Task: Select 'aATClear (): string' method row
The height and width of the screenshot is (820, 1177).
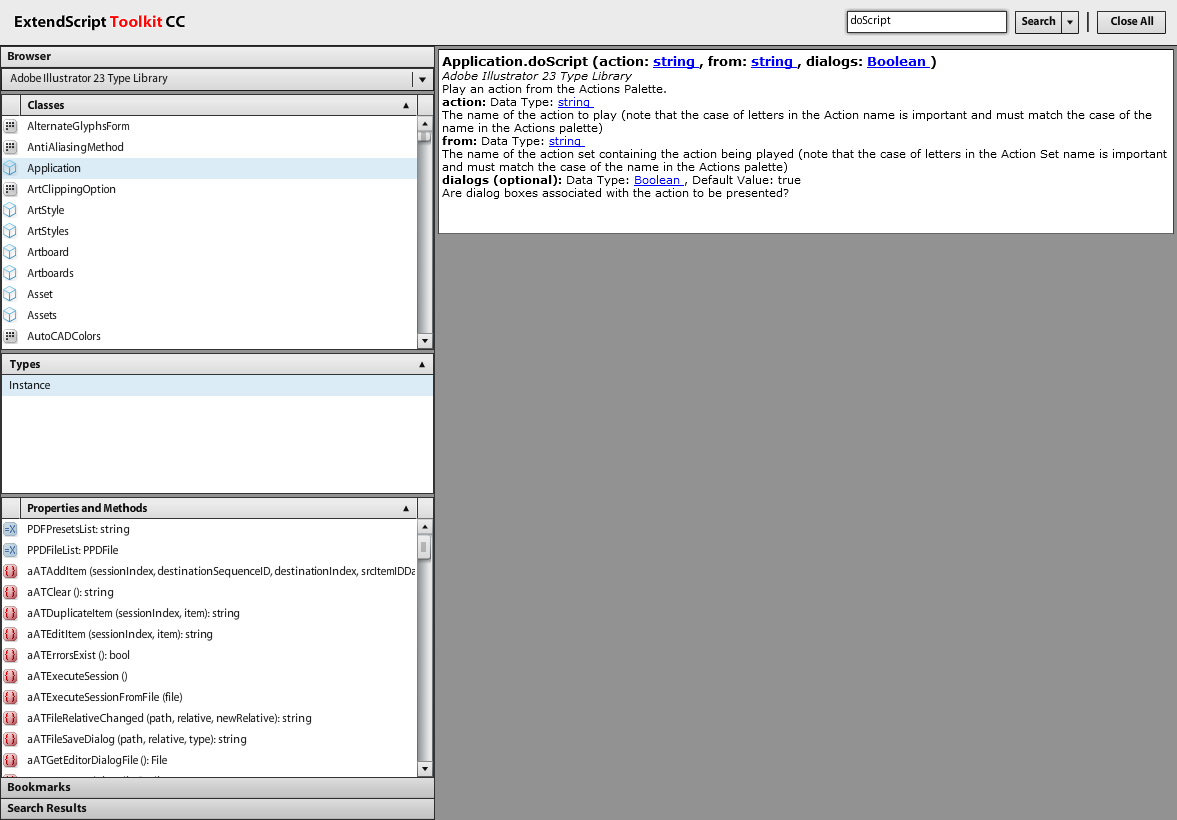Action: coord(209,592)
